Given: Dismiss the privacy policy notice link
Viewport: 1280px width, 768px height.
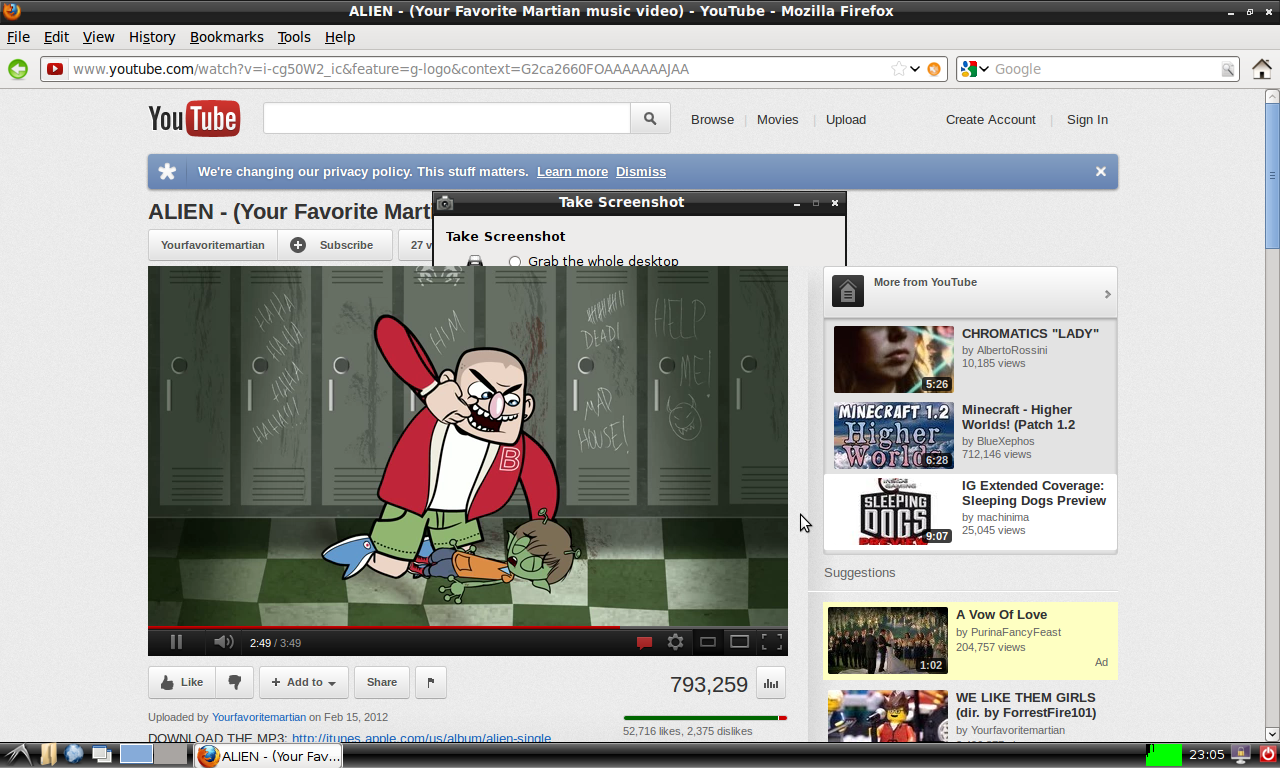Looking at the screenshot, I should point(641,171).
